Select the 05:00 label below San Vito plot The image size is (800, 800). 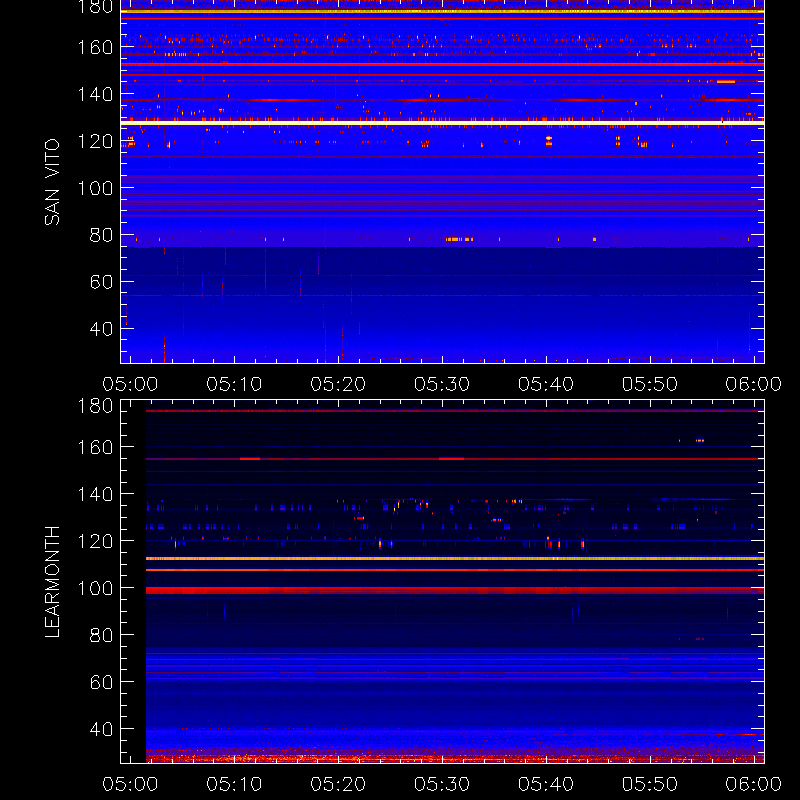tap(130, 384)
